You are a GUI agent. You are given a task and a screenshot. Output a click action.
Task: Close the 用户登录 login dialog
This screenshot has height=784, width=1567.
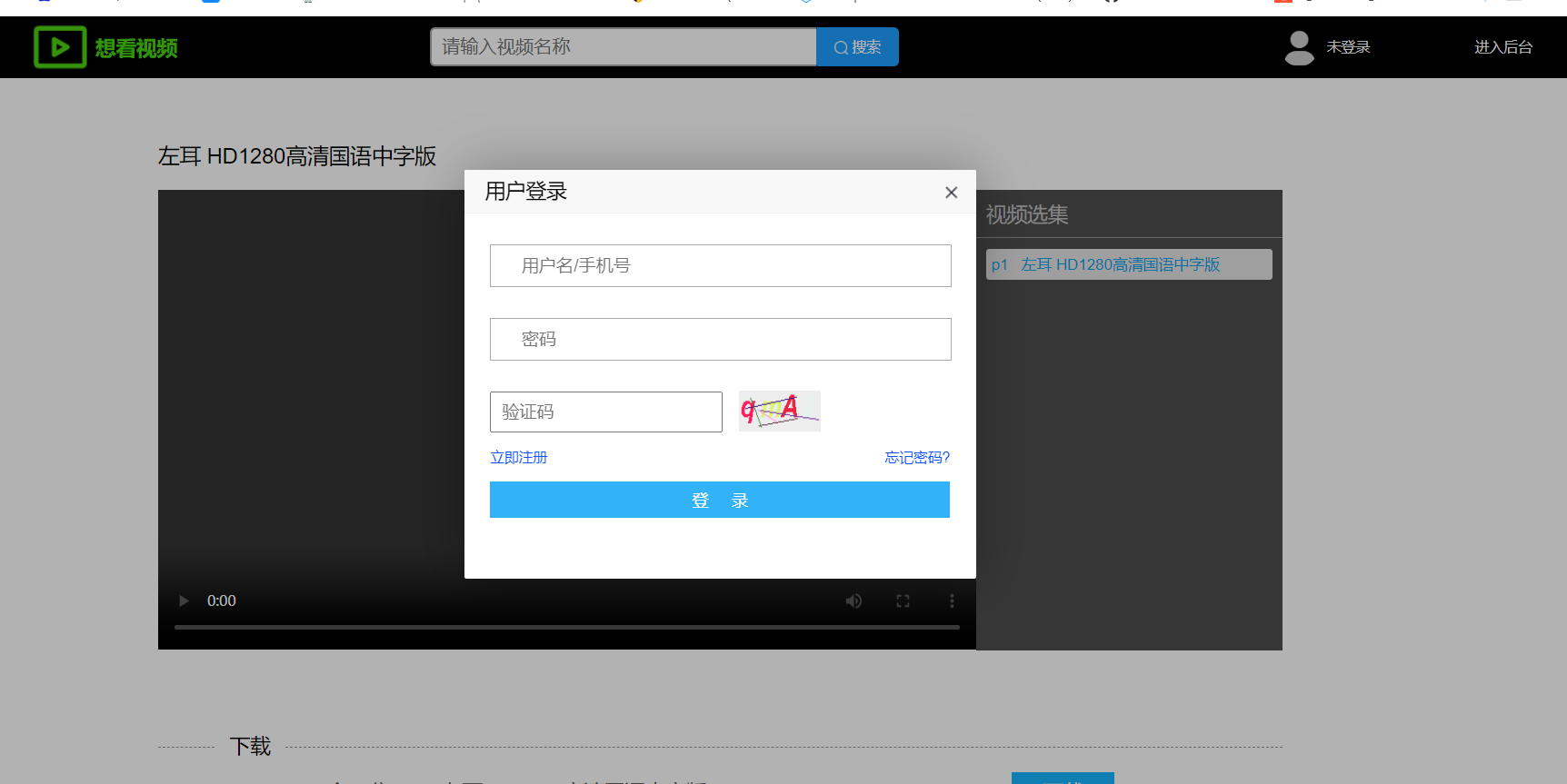point(952,193)
